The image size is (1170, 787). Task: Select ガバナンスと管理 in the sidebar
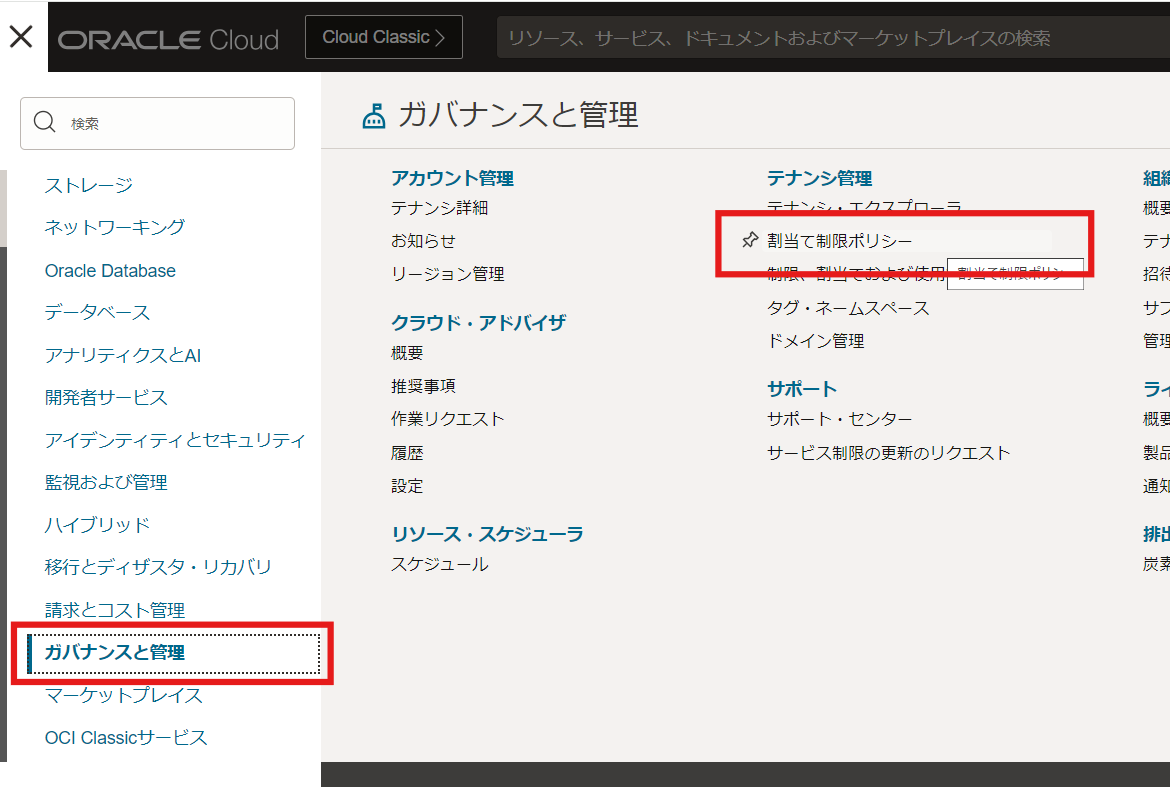(x=115, y=653)
